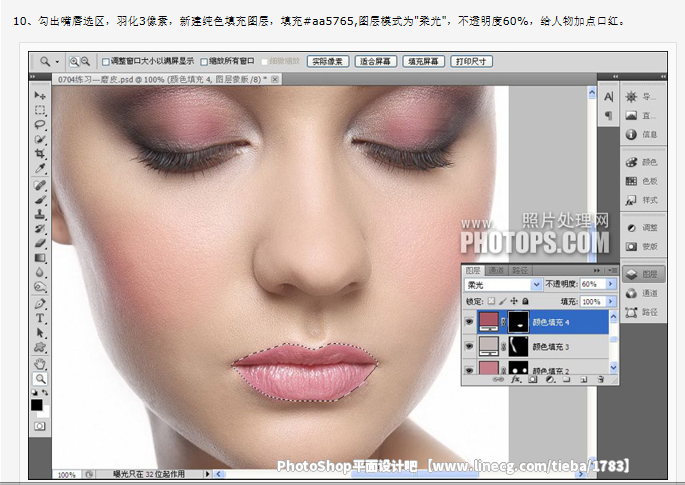685x485 pixels.
Task: Open the 颜色 panel in right dock
Action: [x=641, y=162]
